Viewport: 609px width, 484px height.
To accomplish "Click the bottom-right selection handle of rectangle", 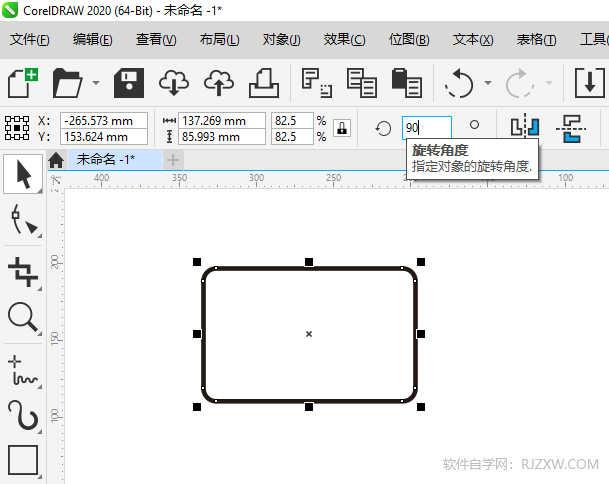I will [x=421, y=407].
